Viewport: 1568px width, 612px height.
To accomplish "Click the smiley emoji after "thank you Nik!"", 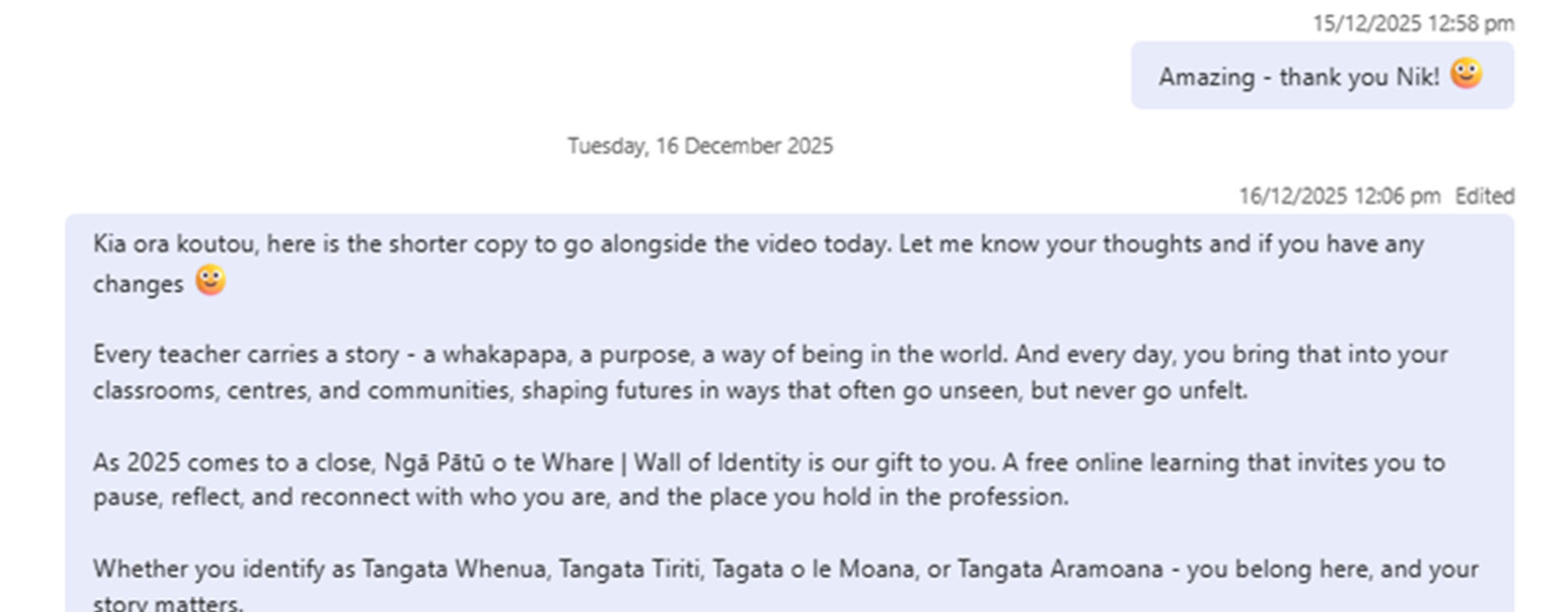I will (1466, 73).
